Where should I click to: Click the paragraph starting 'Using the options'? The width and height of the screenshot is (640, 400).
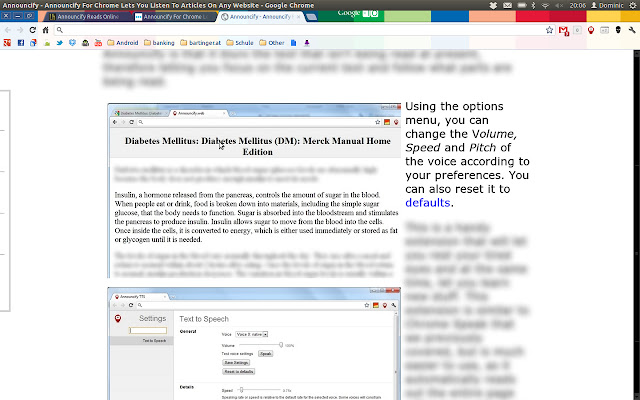[467, 155]
